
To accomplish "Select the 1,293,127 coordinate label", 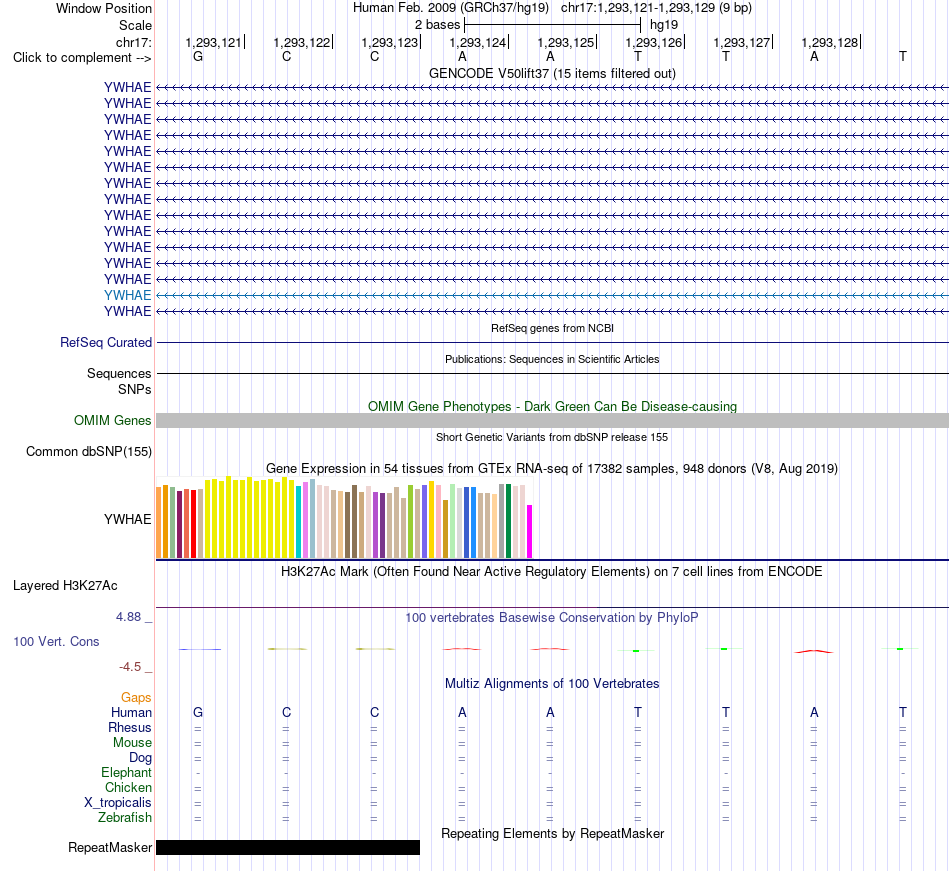I will point(742,42).
